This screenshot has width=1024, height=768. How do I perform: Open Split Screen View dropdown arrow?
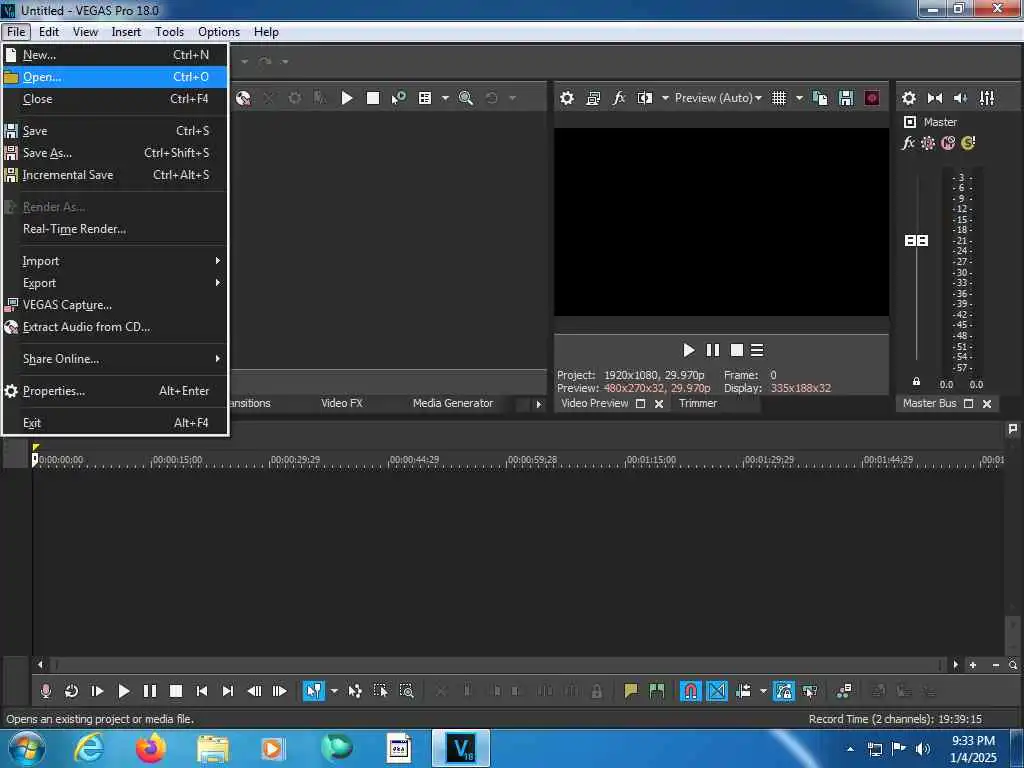[x=665, y=98]
